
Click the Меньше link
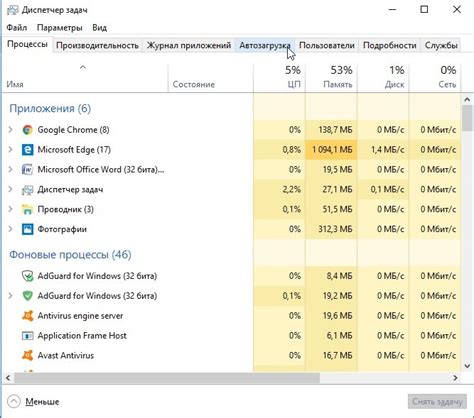tap(42, 402)
